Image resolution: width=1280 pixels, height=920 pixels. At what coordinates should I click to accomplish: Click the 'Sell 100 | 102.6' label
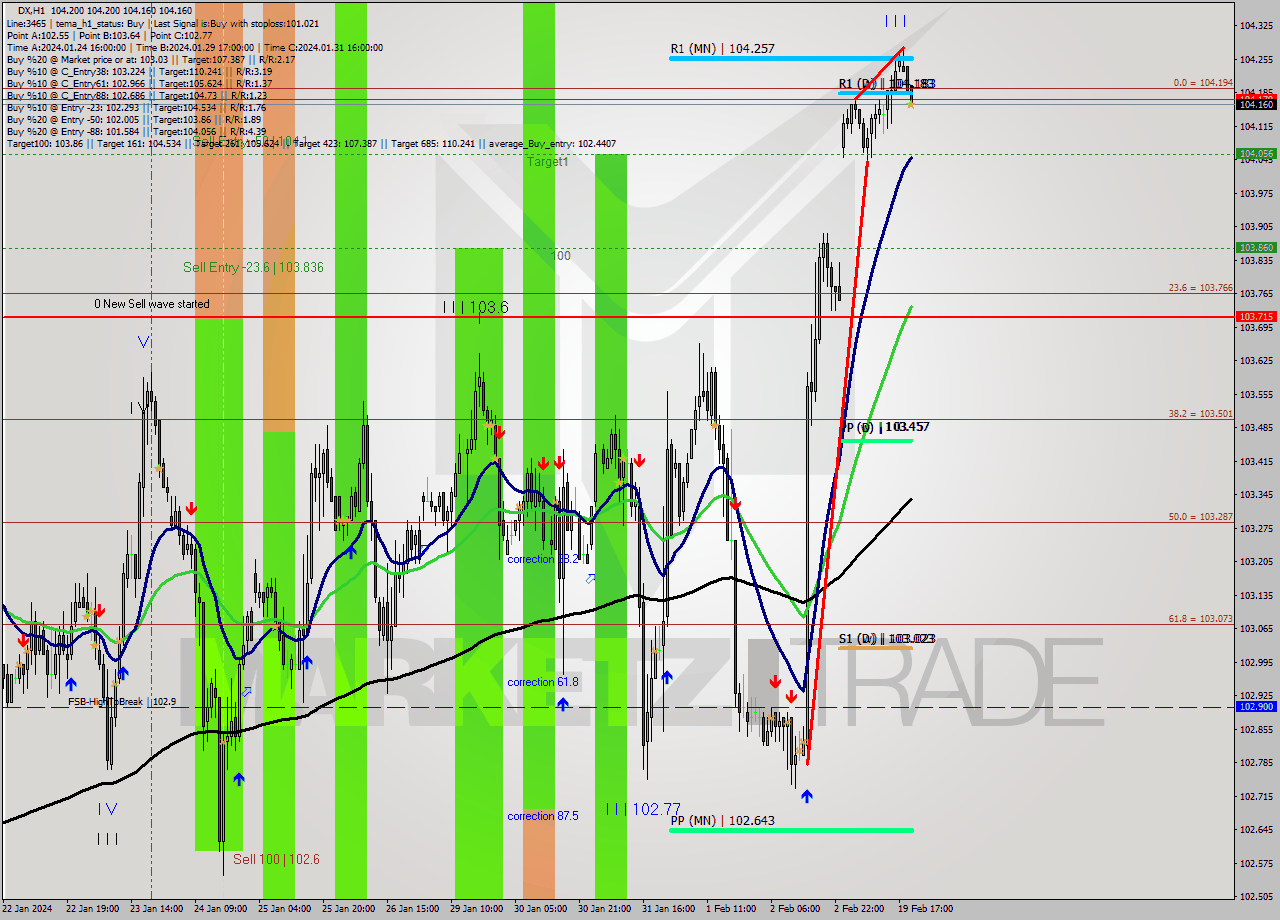(x=276, y=859)
